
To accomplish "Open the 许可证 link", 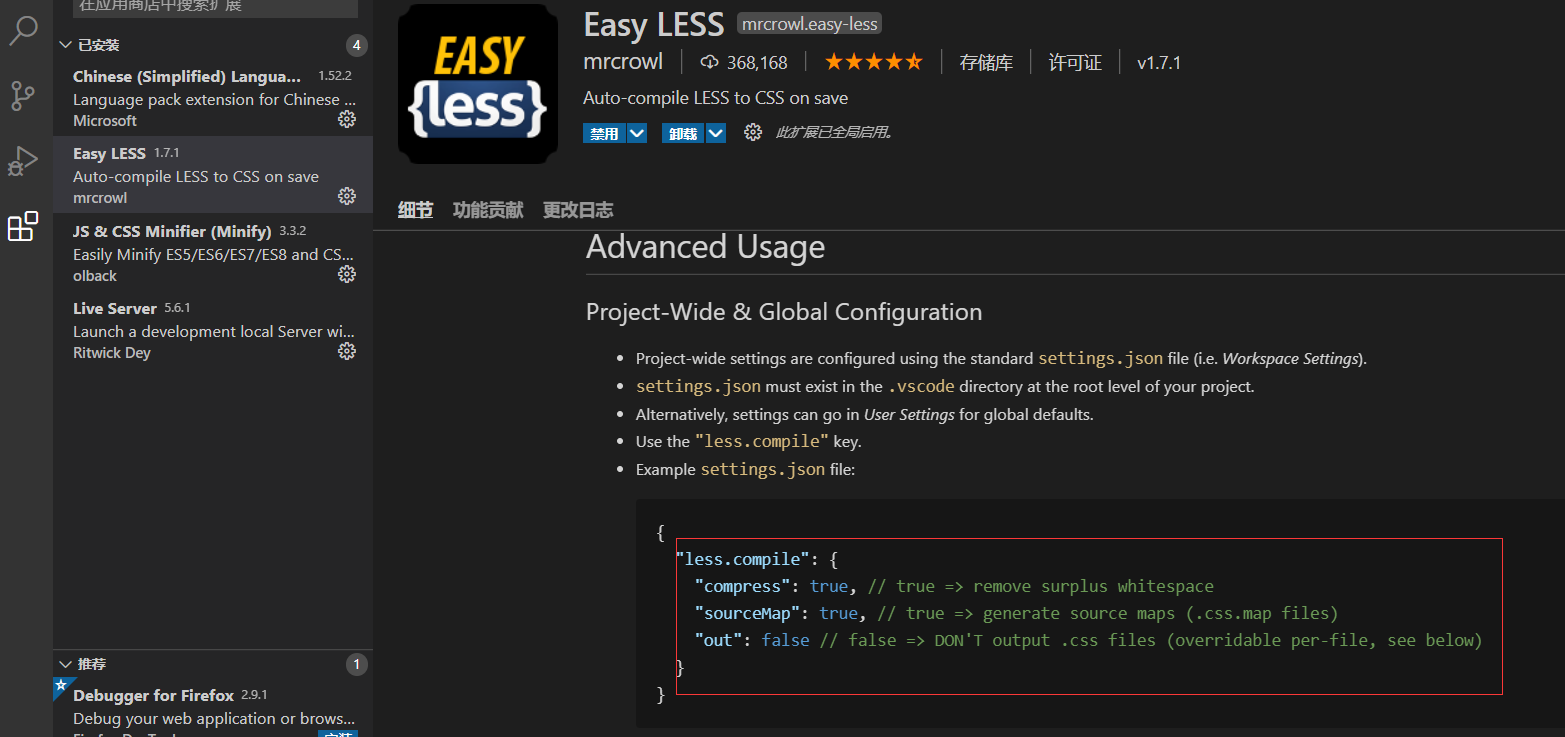I will (x=1075, y=62).
